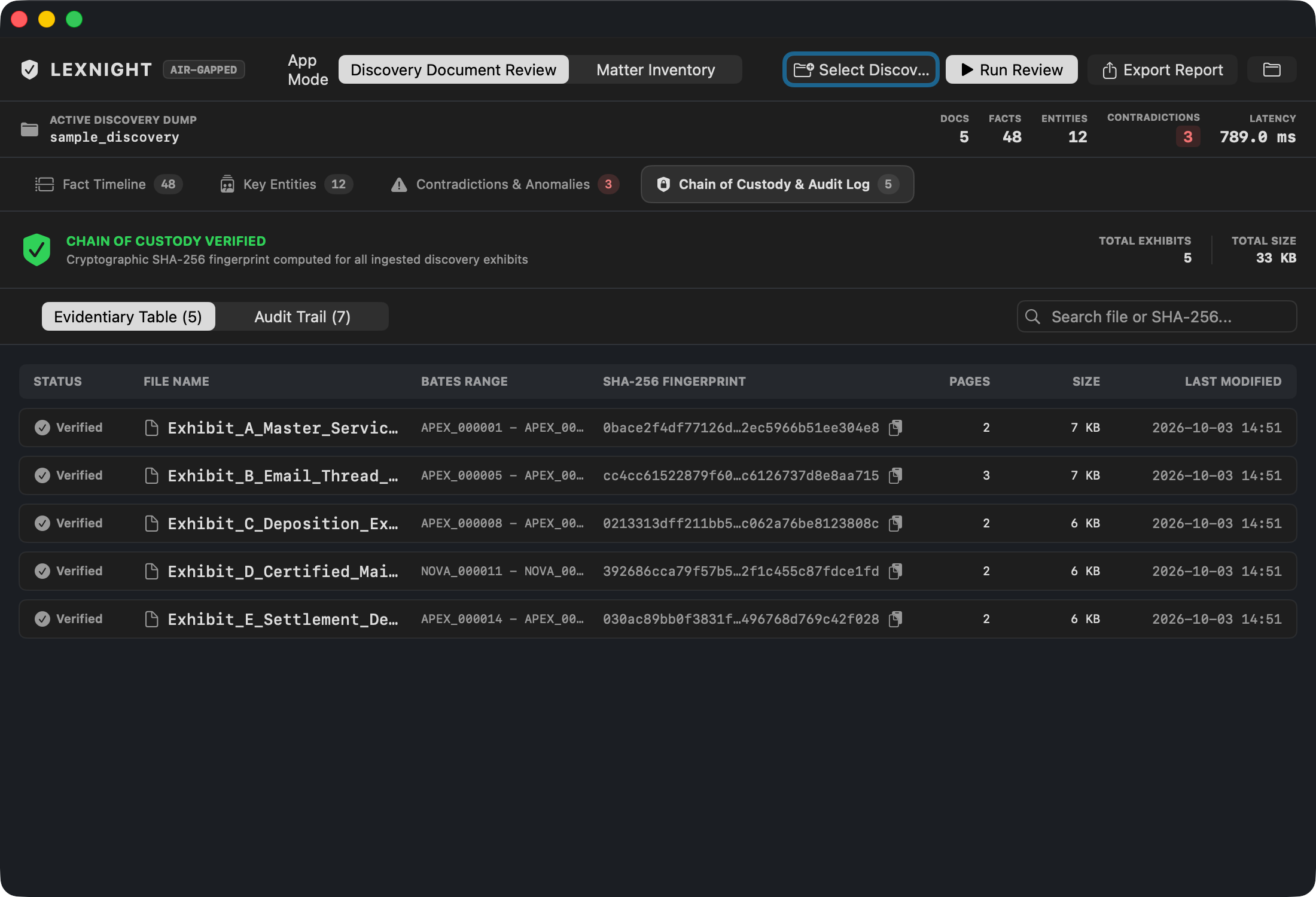The height and width of the screenshot is (897, 1316).
Task: Open the Fact Timeline tab
Action: pyautogui.click(x=108, y=184)
